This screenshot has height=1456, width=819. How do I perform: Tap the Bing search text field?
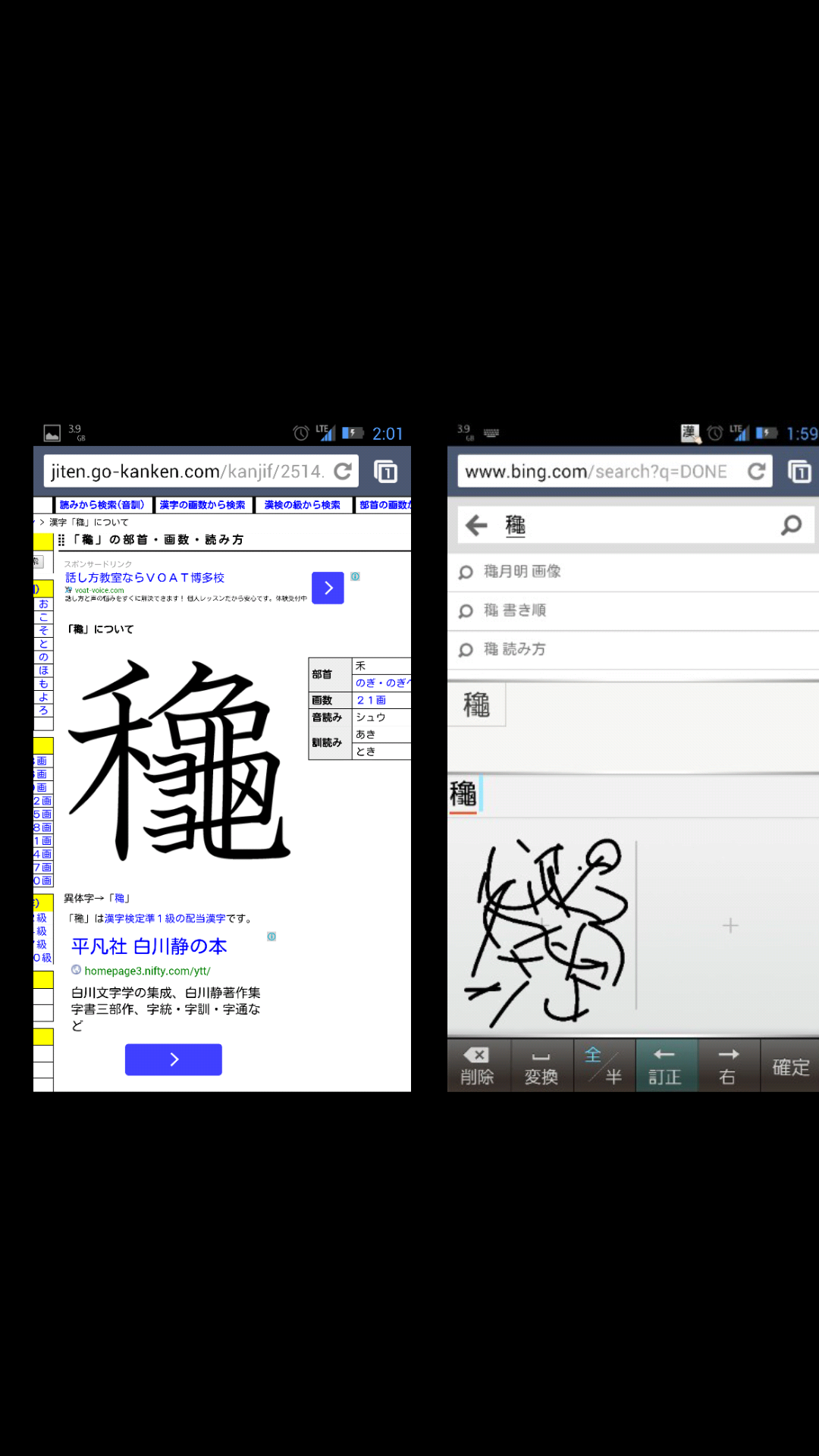point(637,525)
